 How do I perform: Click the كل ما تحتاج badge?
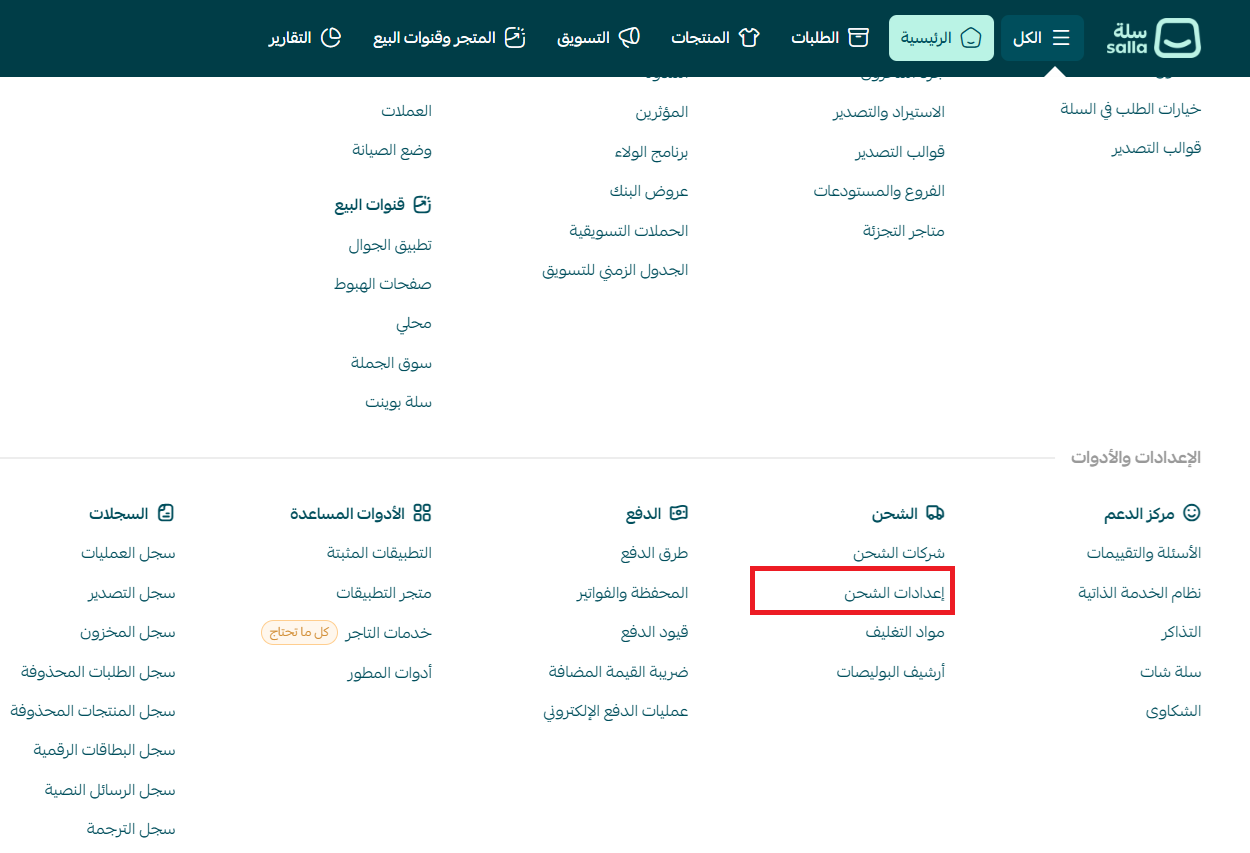point(299,632)
